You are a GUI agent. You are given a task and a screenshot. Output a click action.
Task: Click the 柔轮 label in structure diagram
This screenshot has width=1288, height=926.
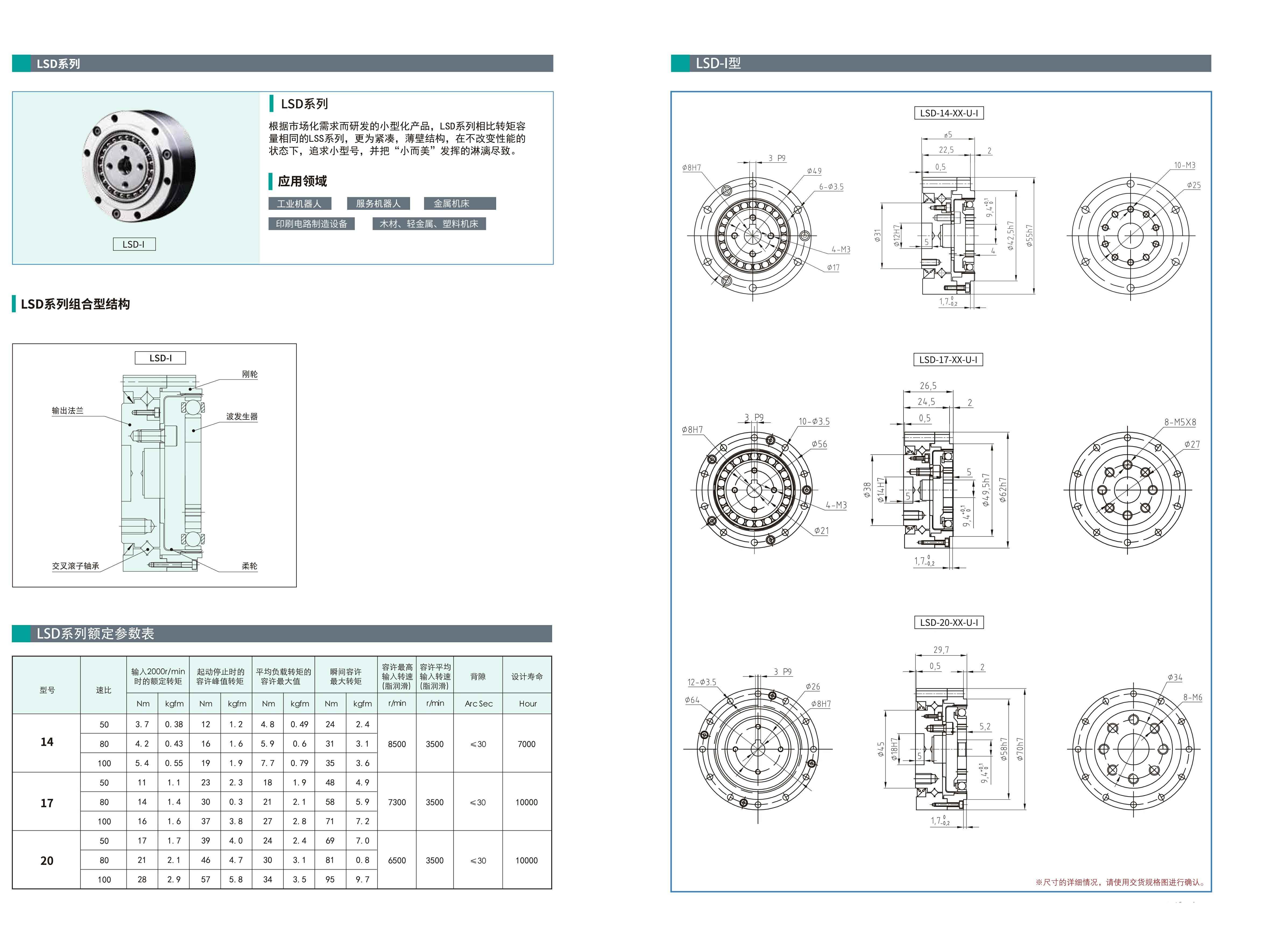click(x=250, y=566)
